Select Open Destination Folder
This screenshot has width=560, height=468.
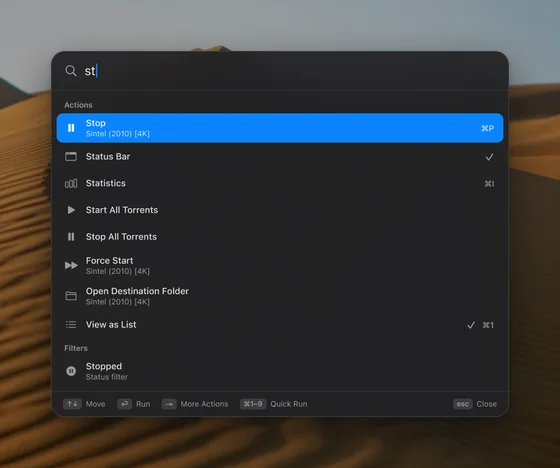(280, 296)
